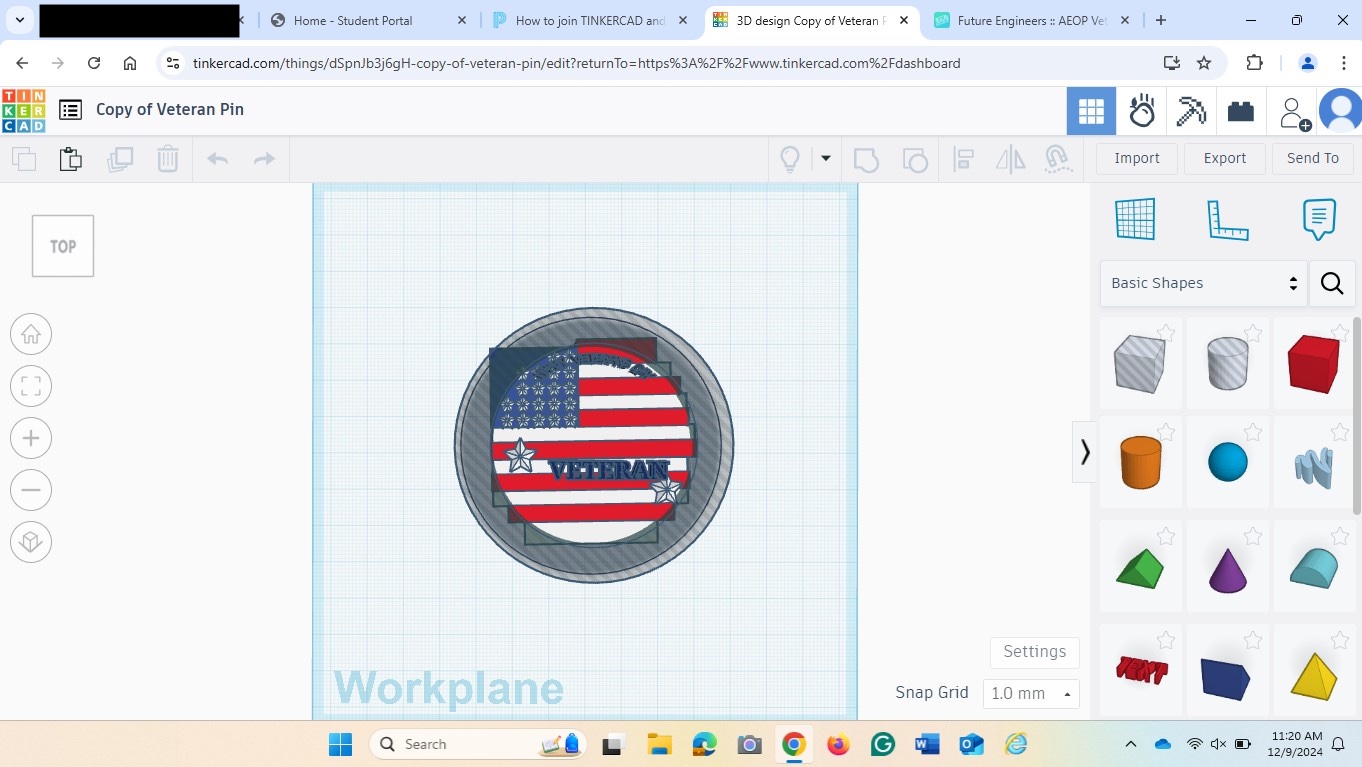Zoom in with the plus button
This screenshot has height=767, width=1362.
click(x=31, y=438)
